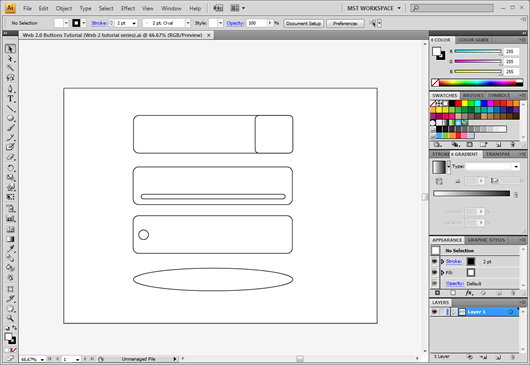Select the Type tool
530x365 pixels.
coord(10,99)
